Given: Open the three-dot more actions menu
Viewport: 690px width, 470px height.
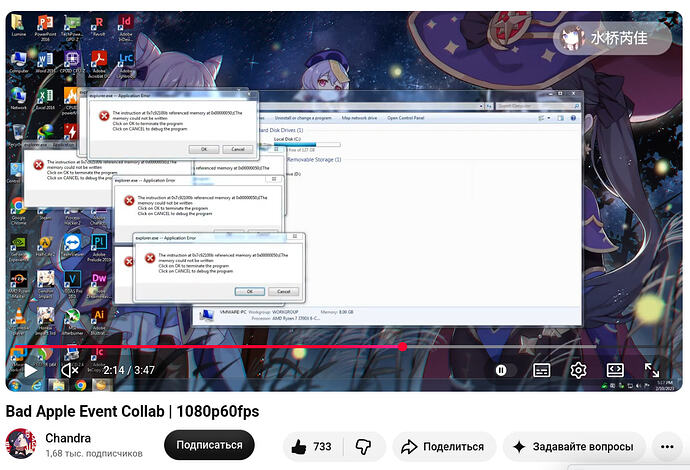Looking at the screenshot, I should pyautogui.click(x=667, y=447).
